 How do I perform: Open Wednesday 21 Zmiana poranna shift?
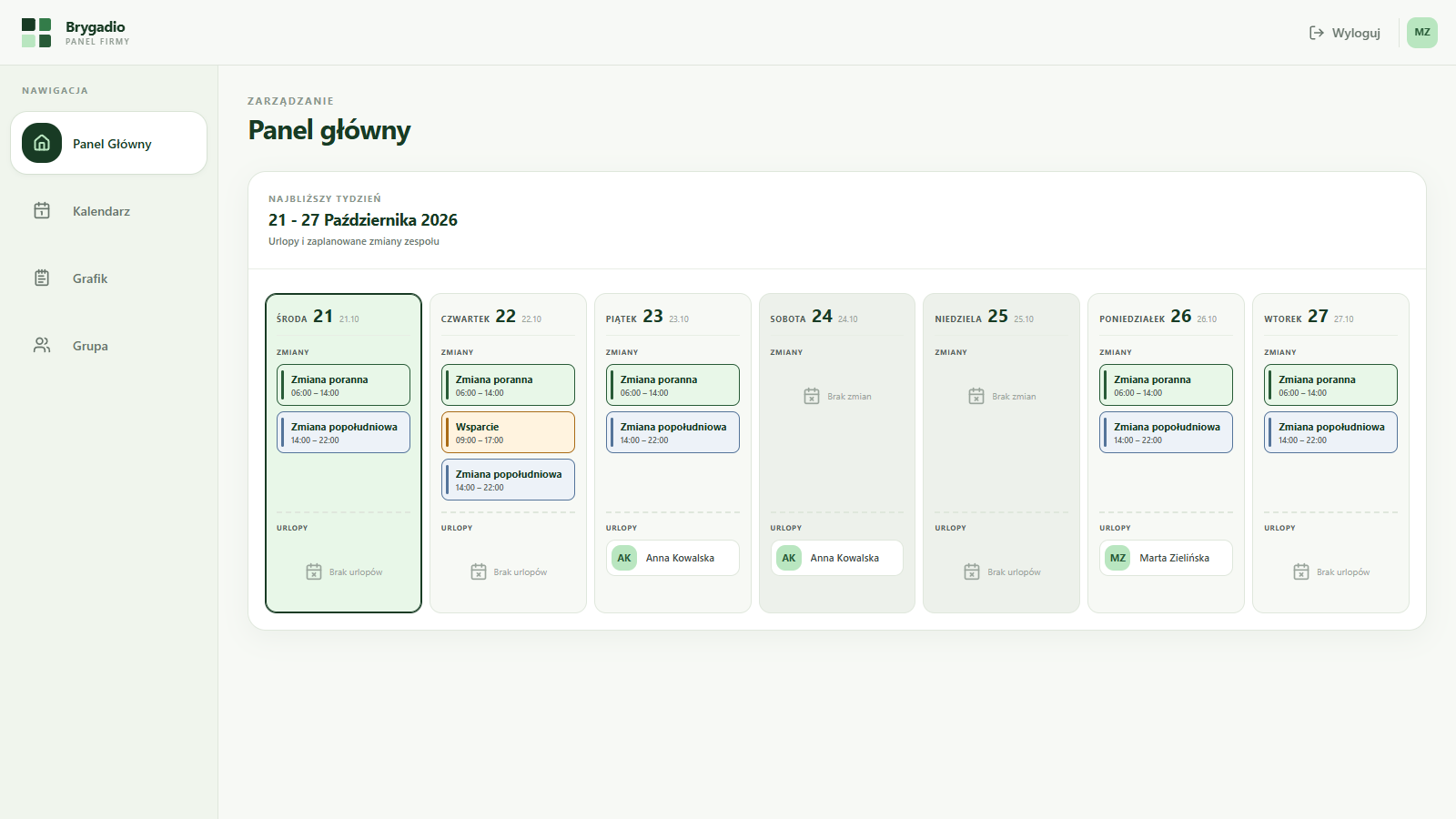point(343,385)
